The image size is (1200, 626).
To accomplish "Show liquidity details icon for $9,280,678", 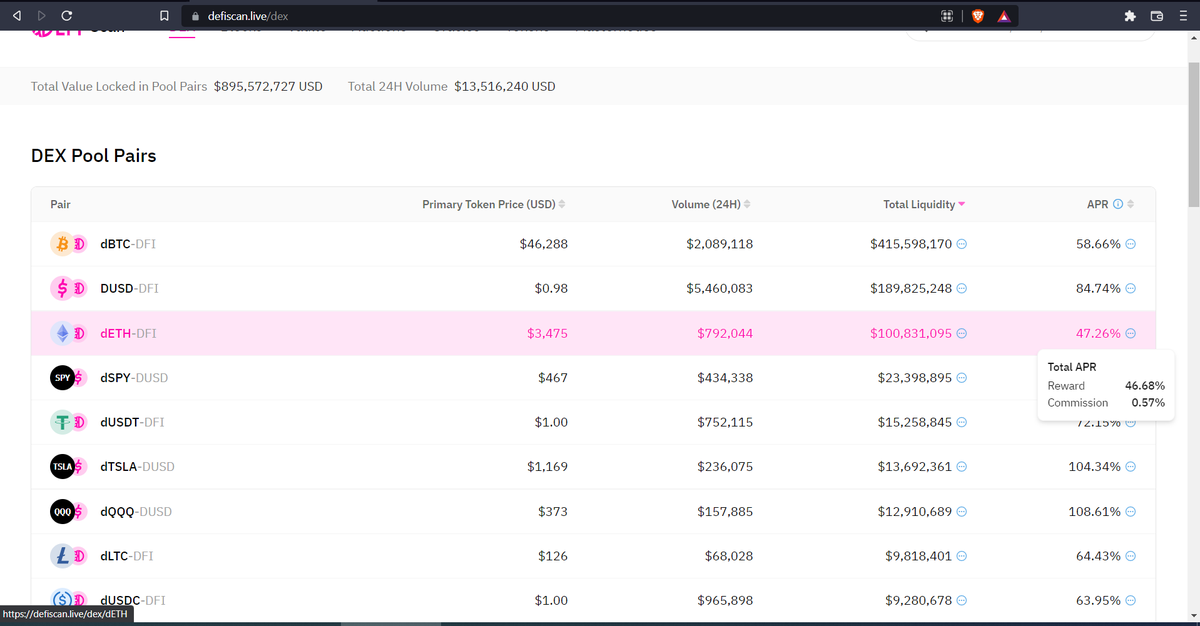I will [x=962, y=600].
